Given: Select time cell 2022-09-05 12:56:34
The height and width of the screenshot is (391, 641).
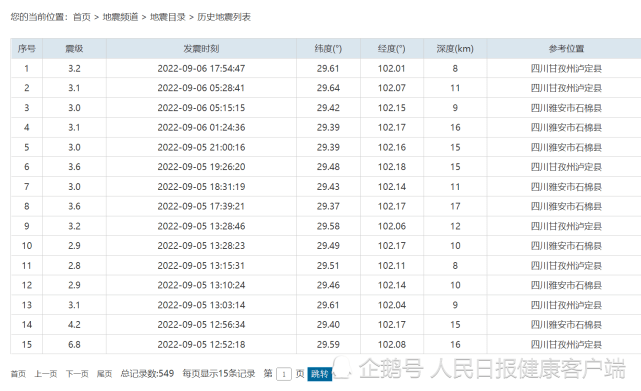Looking at the screenshot, I should click(x=201, y=325).
